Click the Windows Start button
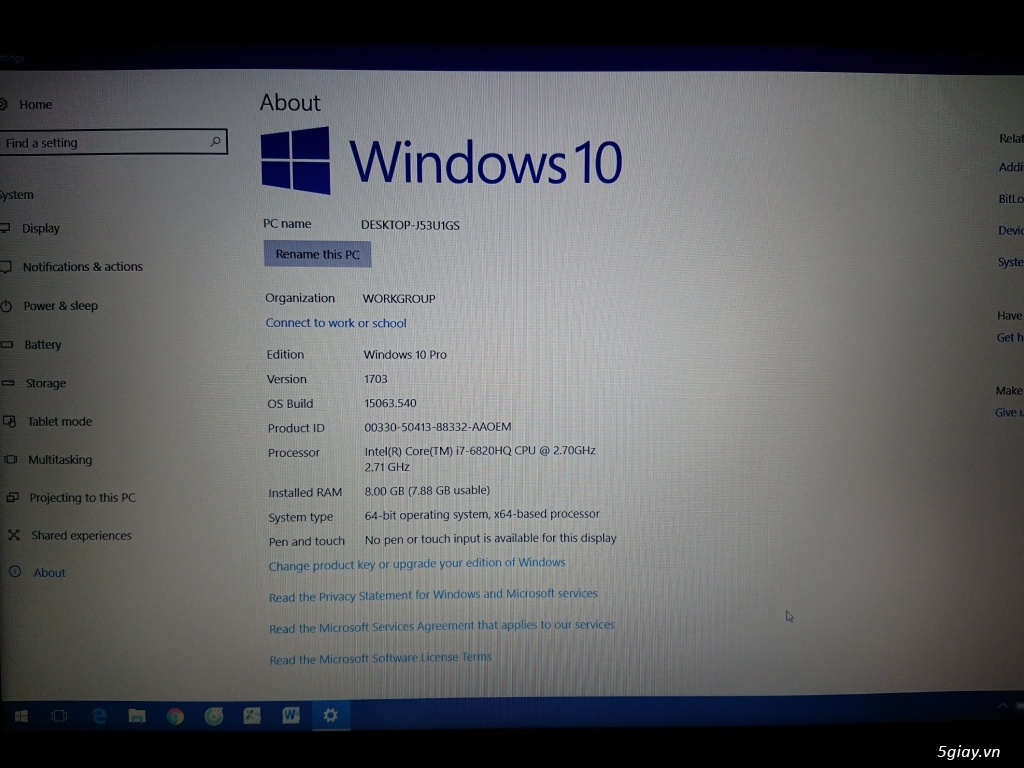 (21, 716)
